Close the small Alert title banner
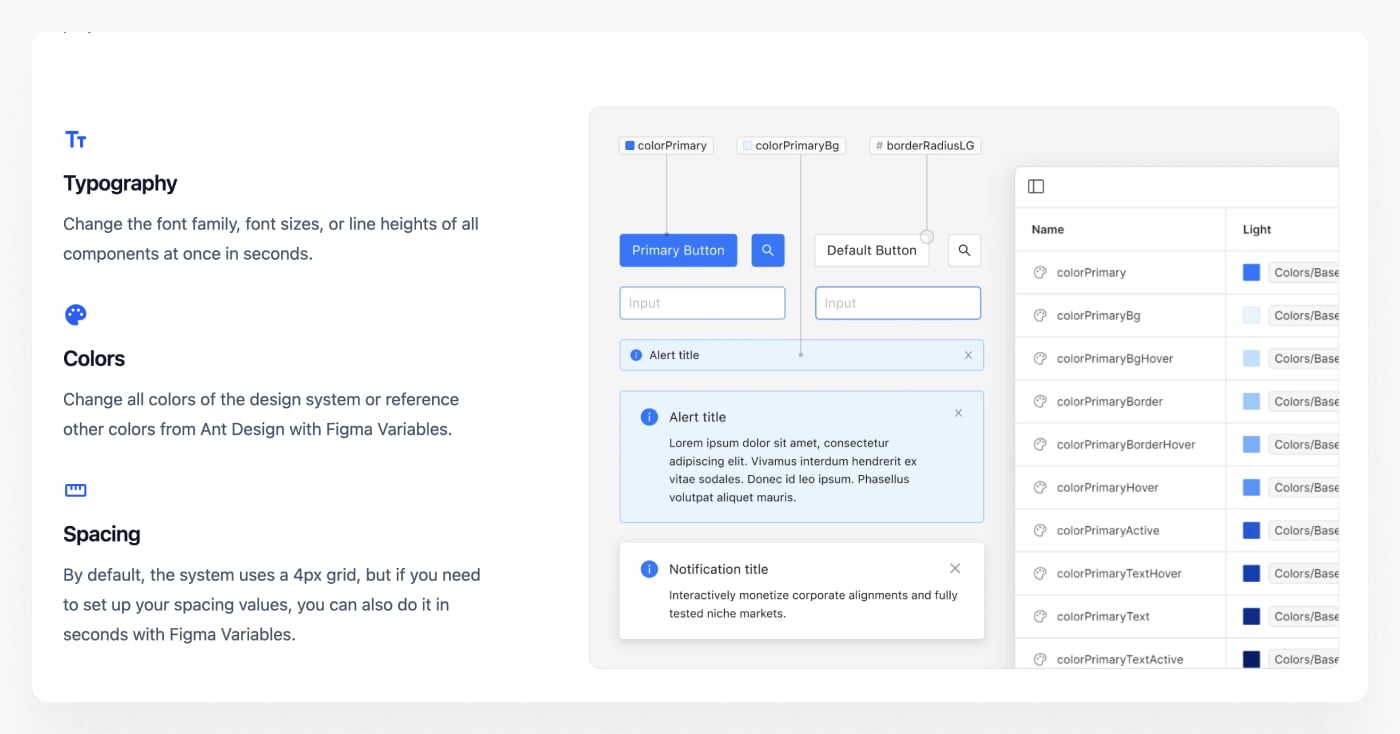1400x734 pixels. (x=968, y=355)
